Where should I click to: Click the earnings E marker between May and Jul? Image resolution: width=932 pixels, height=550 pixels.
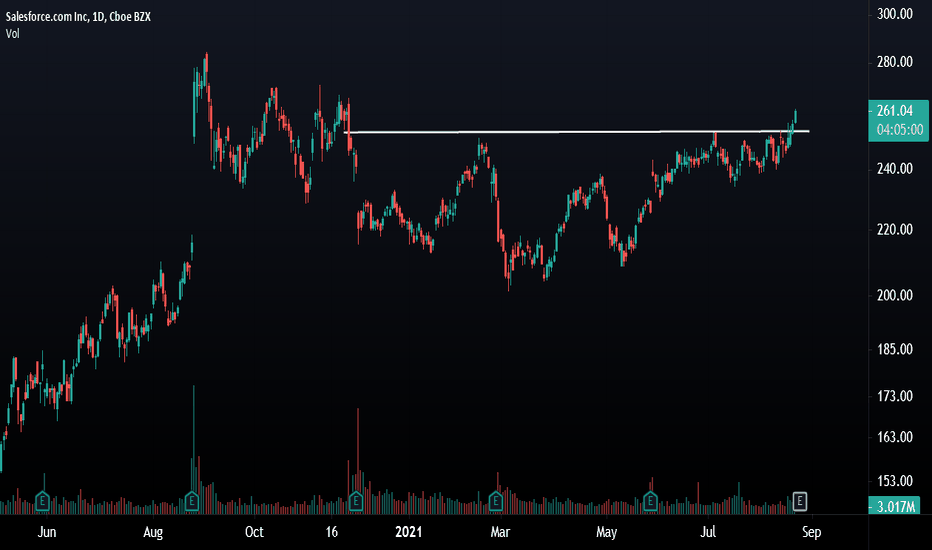click(x=650, y=501)
